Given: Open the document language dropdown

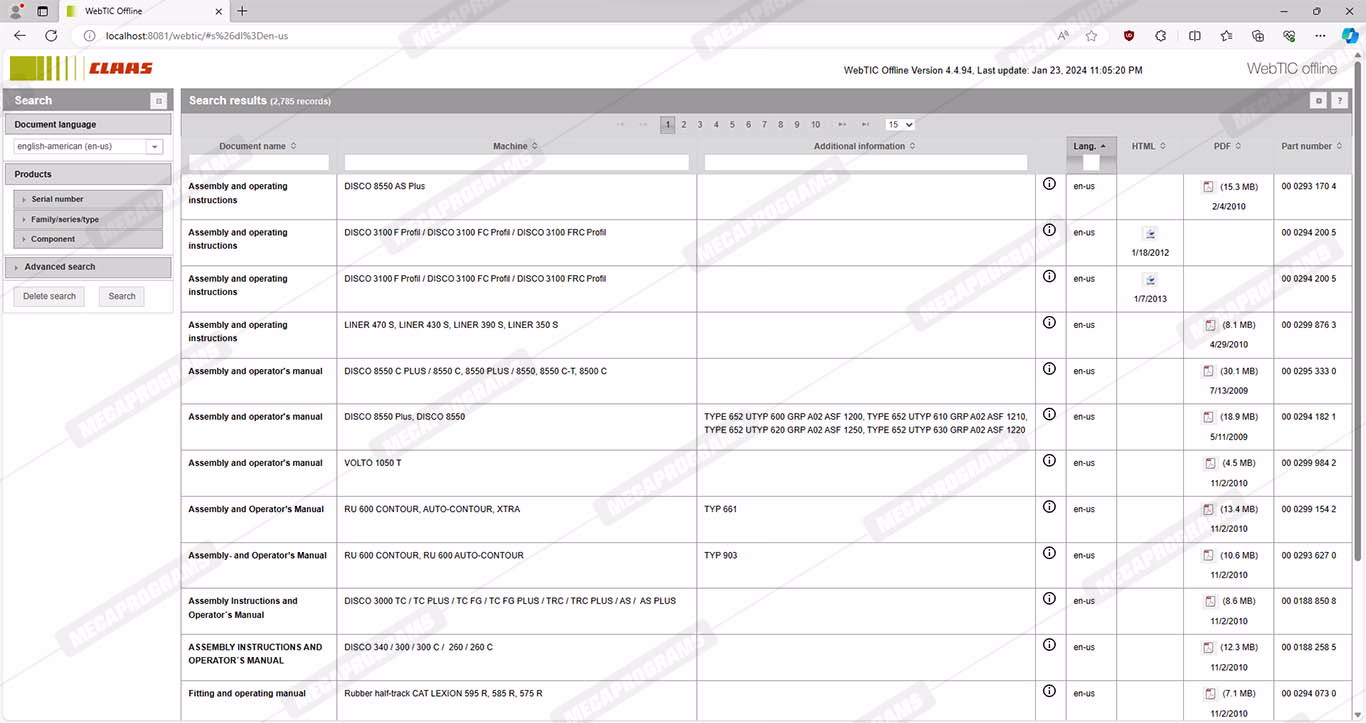Looking at the screenshot, I should tap(88, 147).
